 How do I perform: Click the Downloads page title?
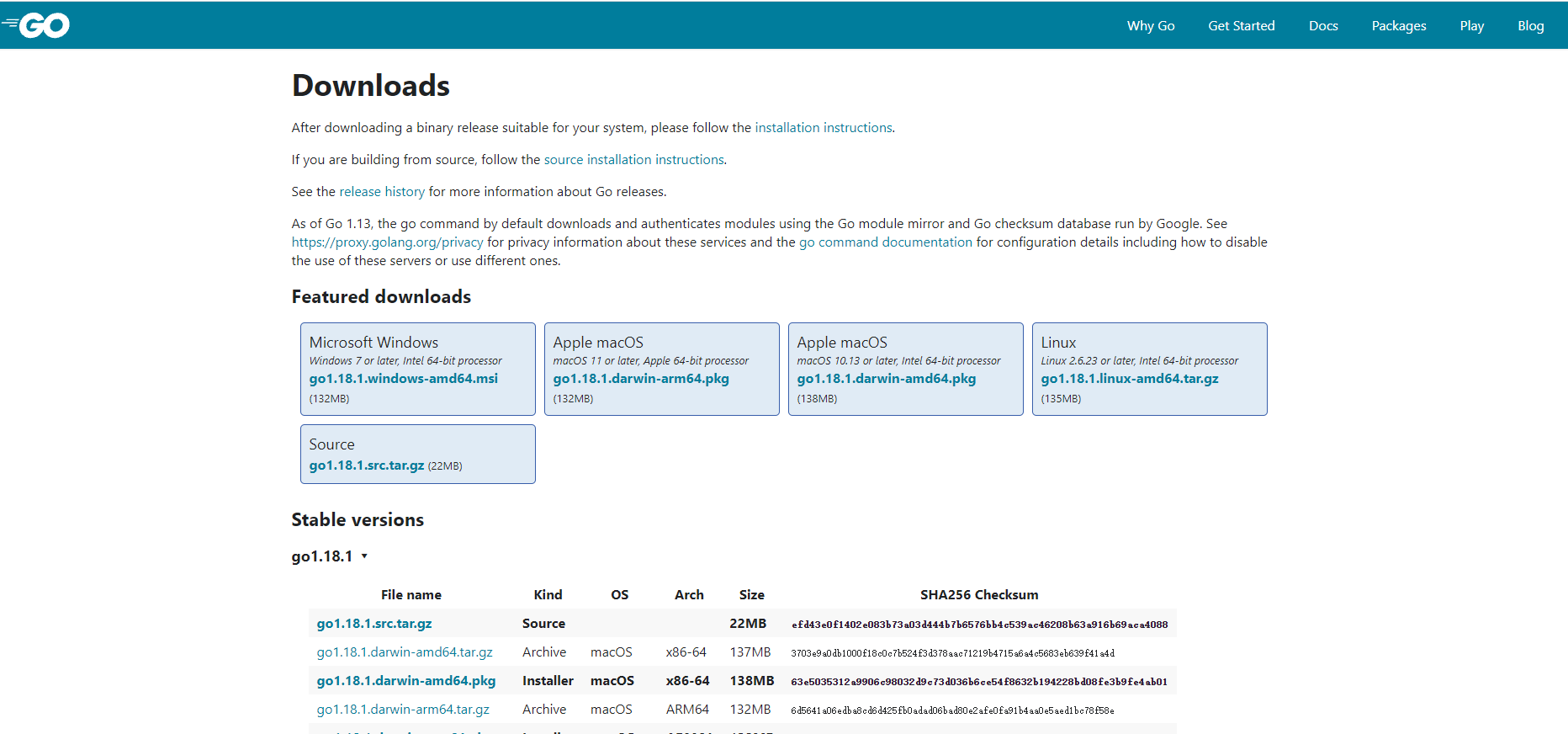371,86
